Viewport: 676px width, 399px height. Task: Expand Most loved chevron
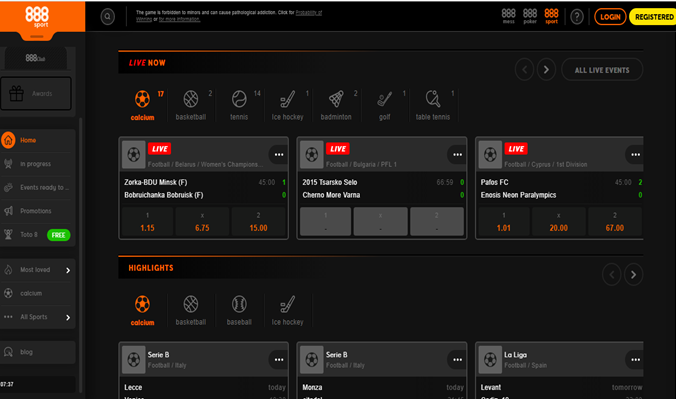pyautogui.click(x=68, y=270)
